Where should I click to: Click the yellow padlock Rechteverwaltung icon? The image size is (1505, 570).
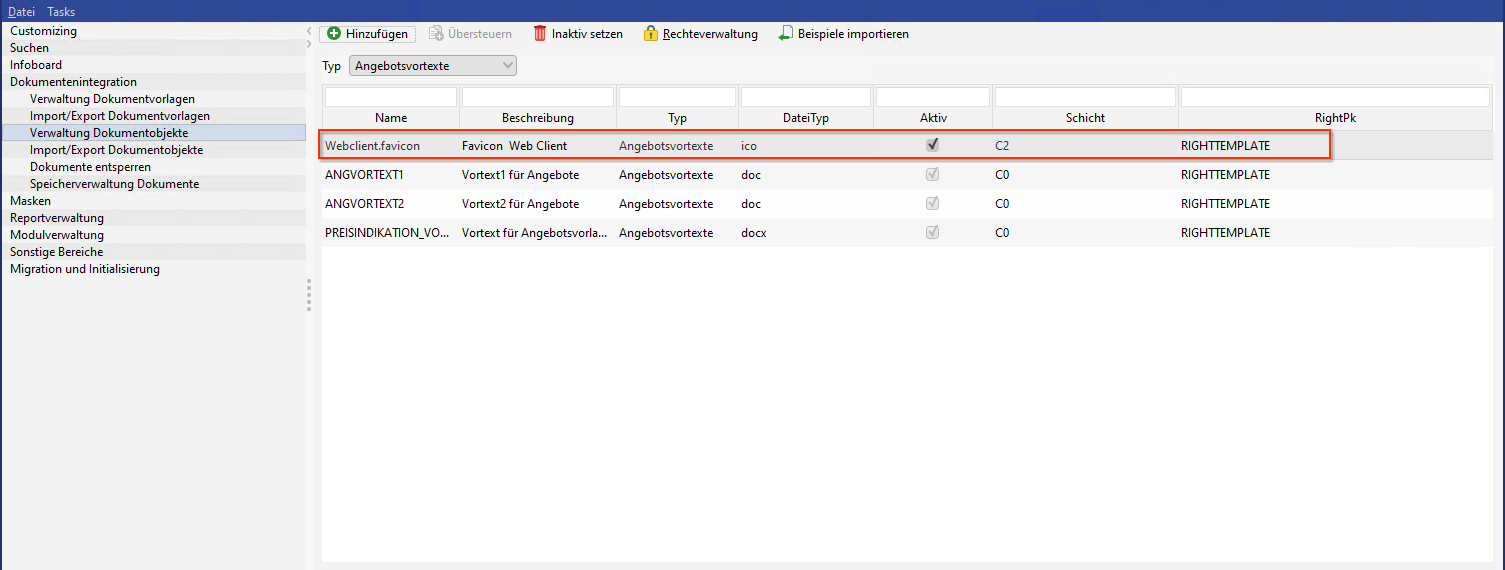point(651,34)
